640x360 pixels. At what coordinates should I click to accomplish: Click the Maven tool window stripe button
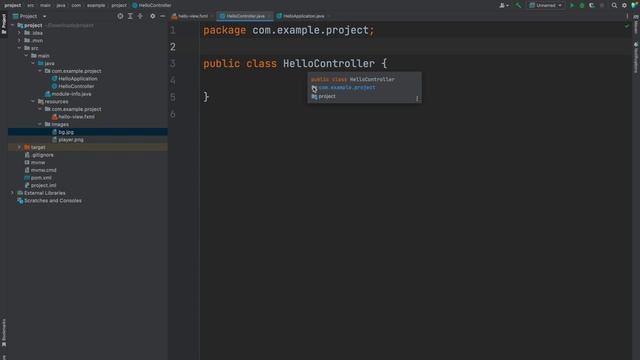click(x=636, y=24)
